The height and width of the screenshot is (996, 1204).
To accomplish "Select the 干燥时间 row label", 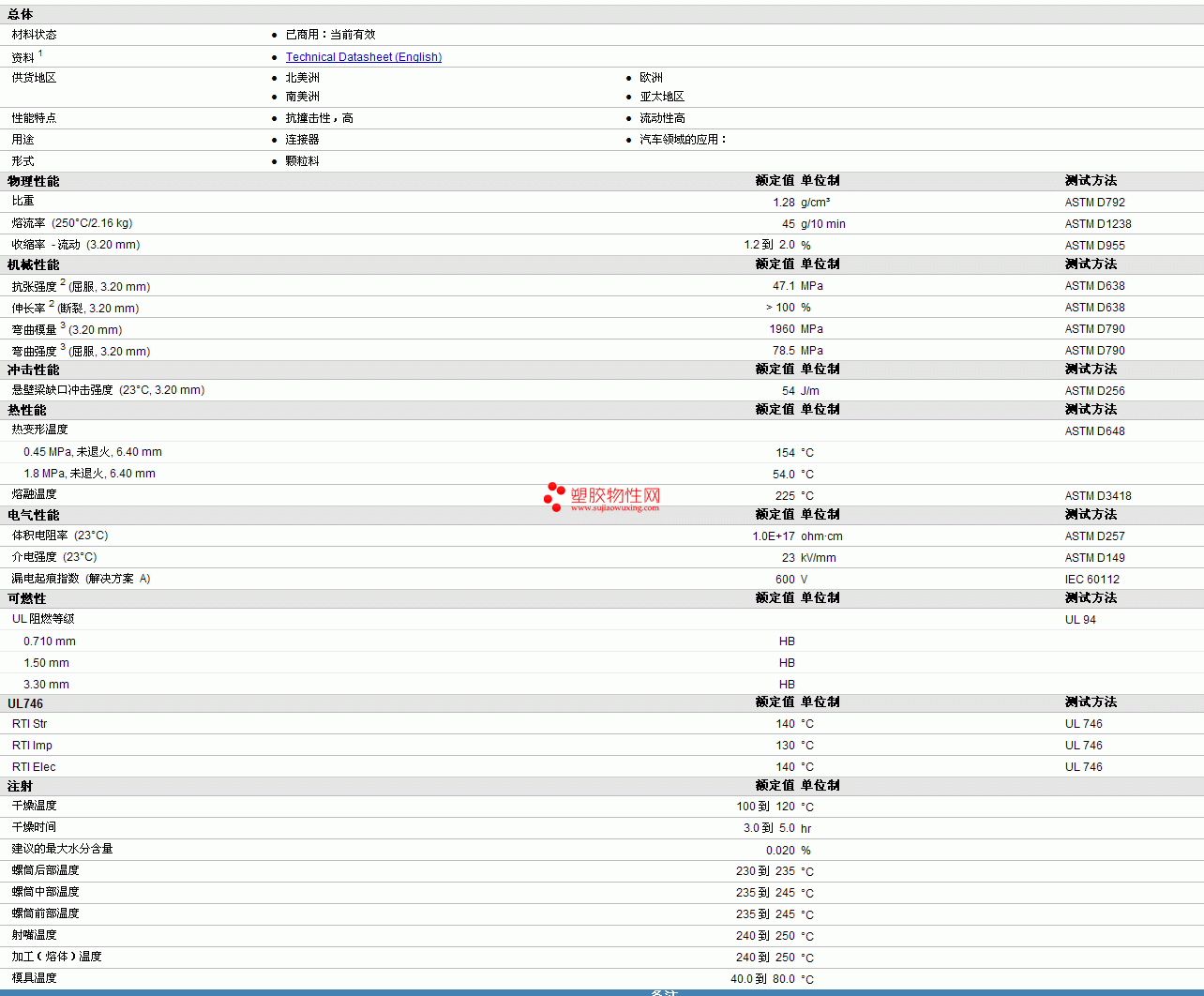I will click(34, 827).
